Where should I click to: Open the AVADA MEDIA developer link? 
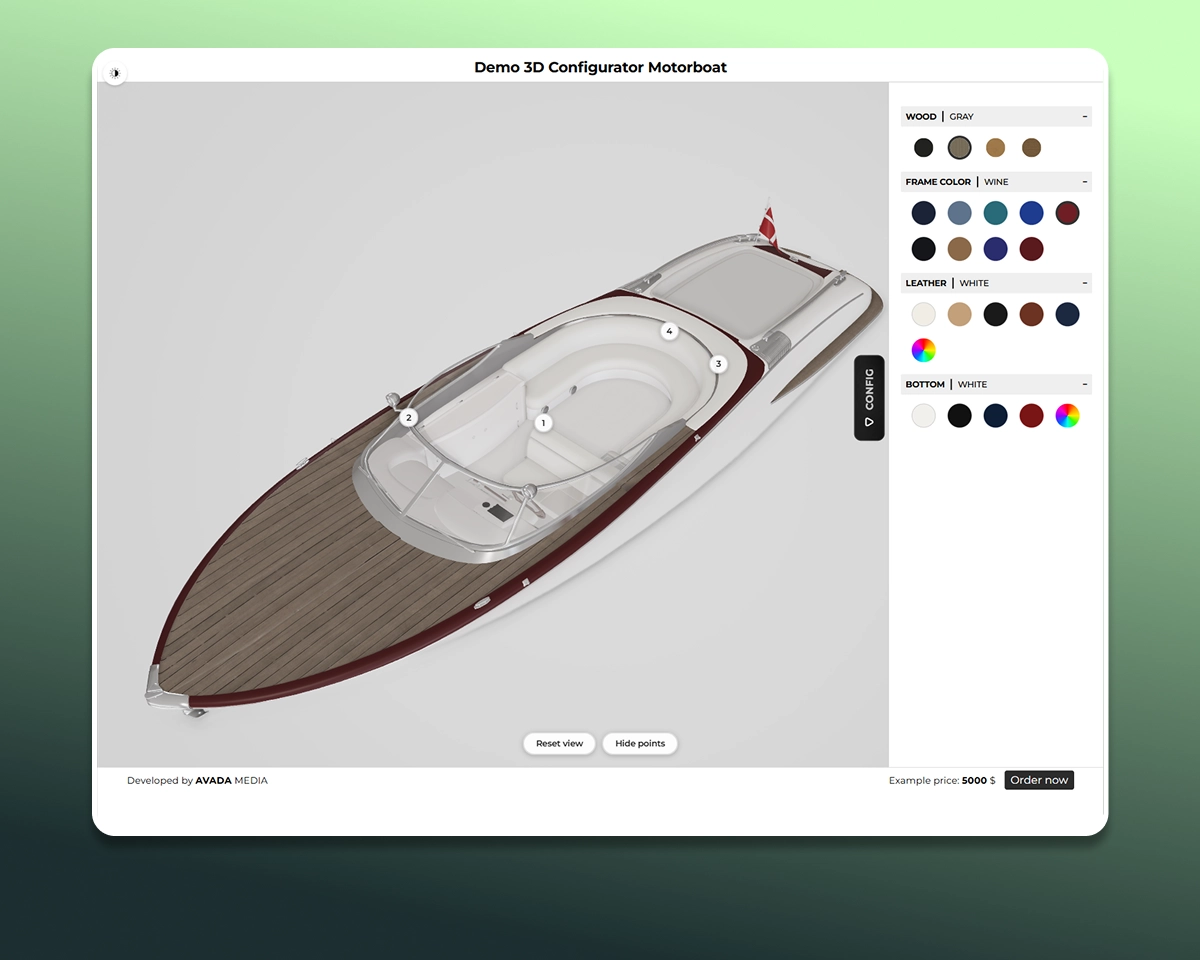click(x=231, y=781)
